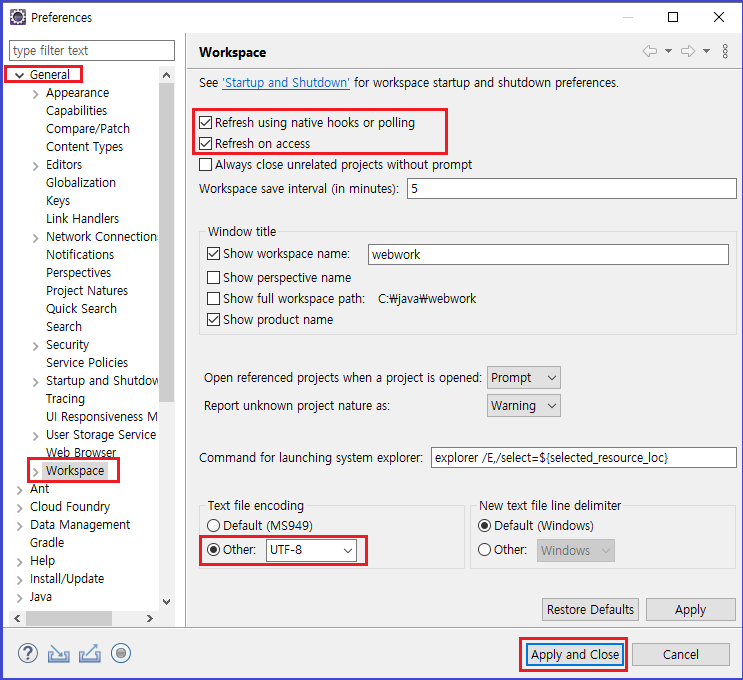743x680 pixels.
Task: Go back with the Back arrow icon
Action: (650, 51)
